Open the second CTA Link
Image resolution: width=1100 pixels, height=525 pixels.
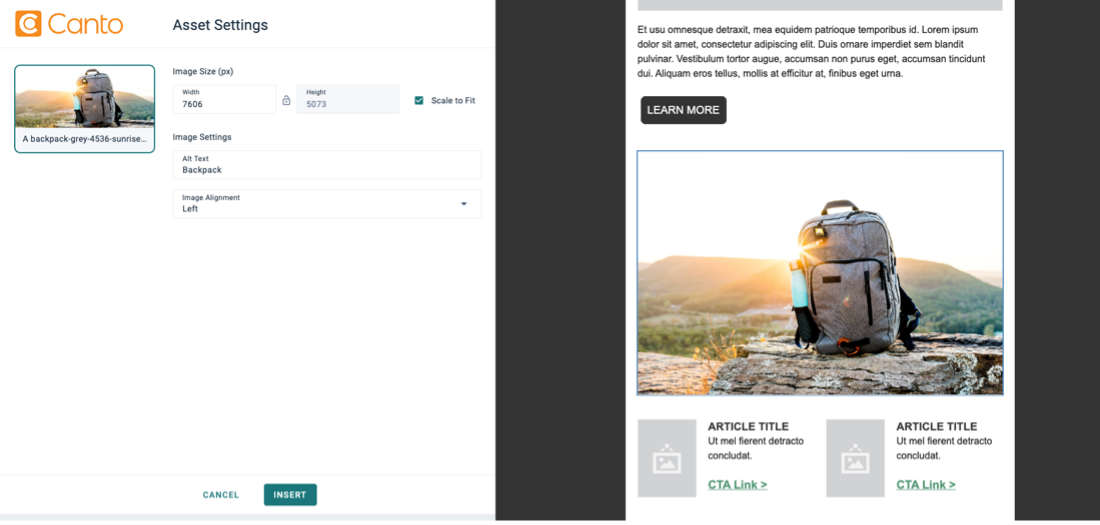coord(926,484)
